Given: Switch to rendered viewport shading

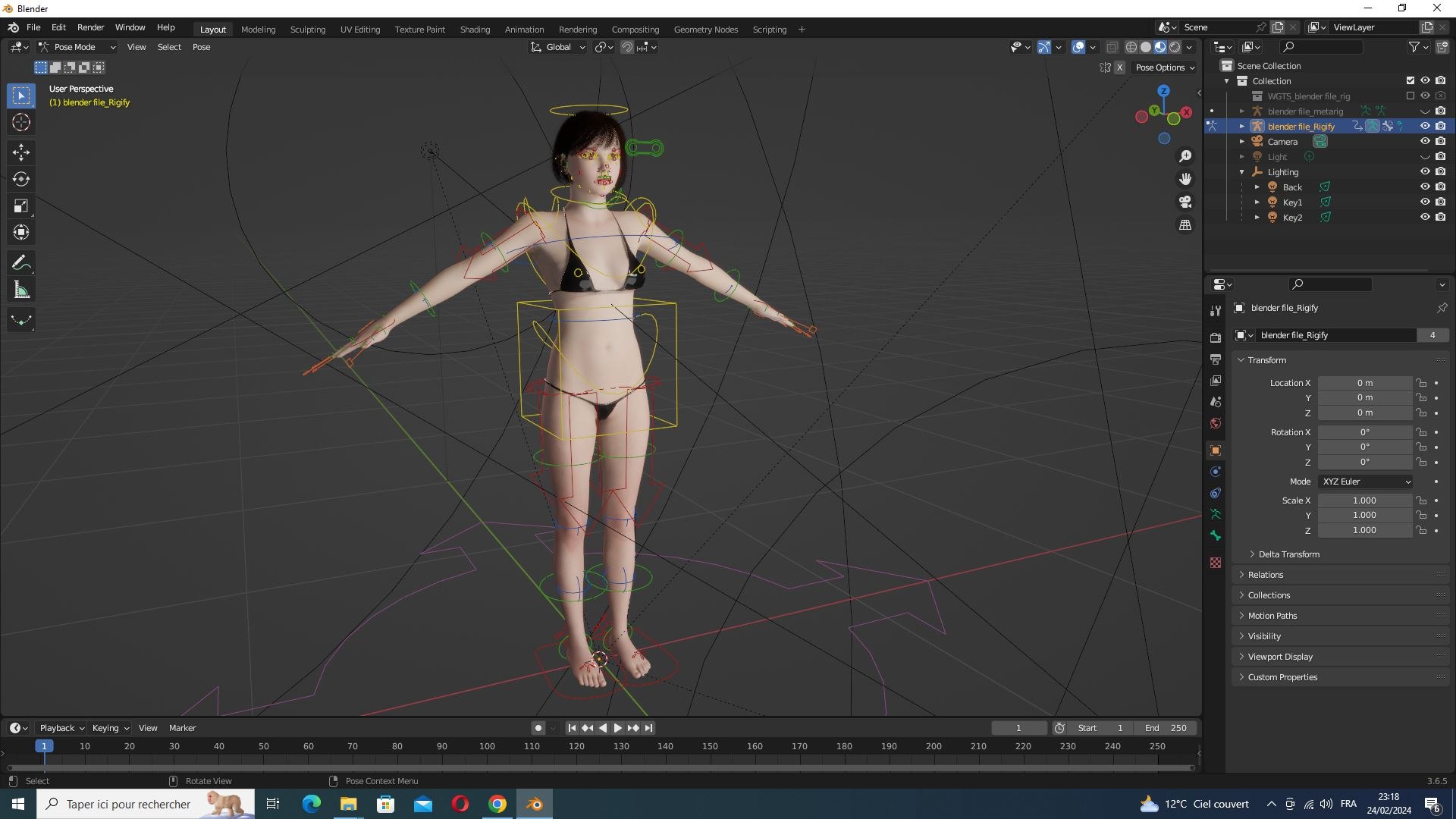Looking at the screenshot, I should tap(1175, 47).
